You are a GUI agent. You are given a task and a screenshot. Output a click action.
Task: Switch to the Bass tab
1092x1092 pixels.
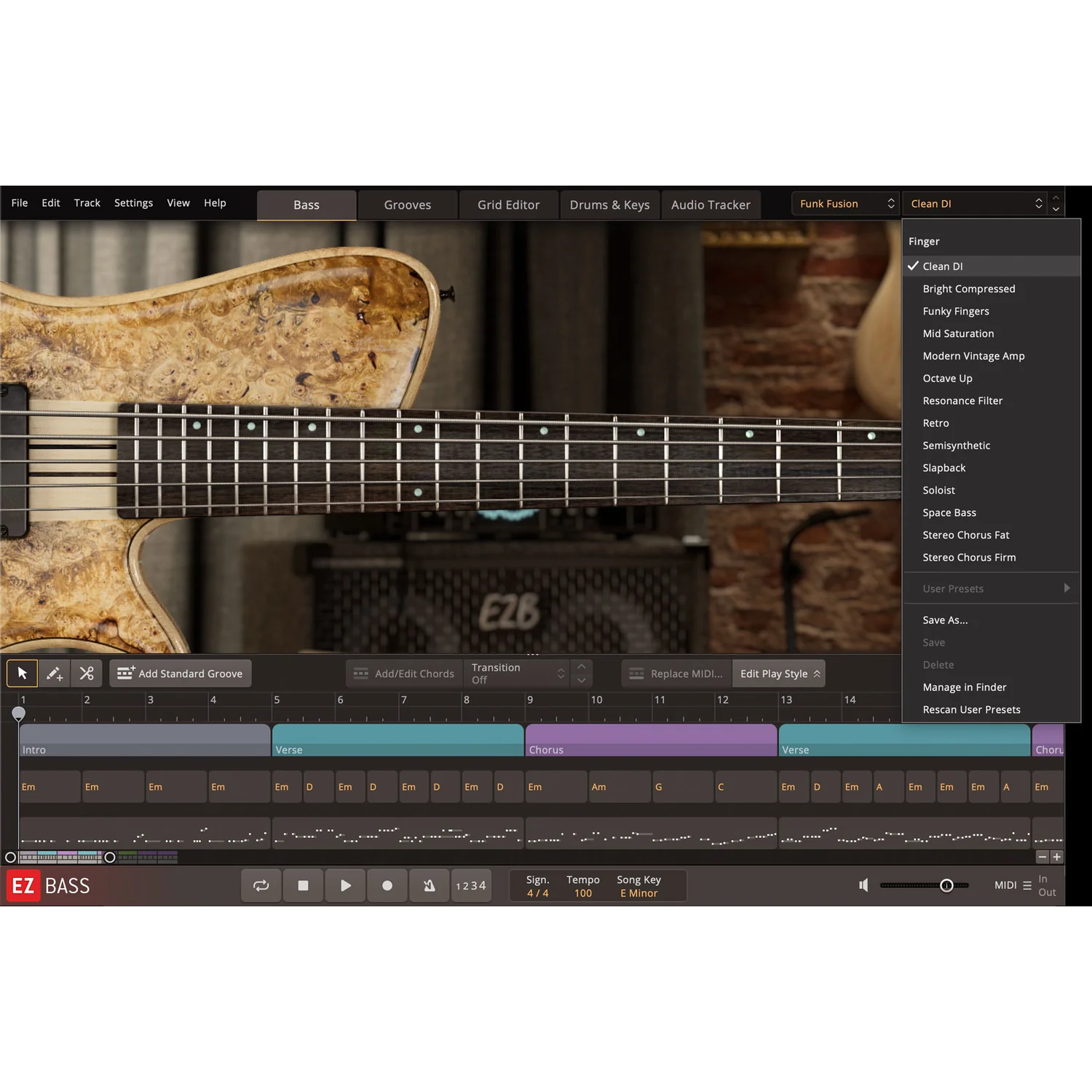(x=306, y=205)
